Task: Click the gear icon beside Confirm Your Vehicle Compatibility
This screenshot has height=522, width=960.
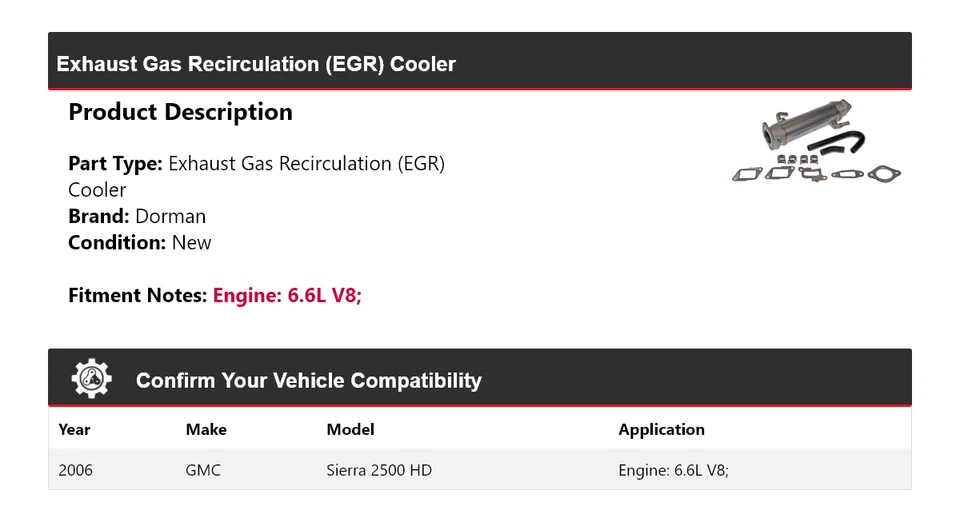Action: 92,380
